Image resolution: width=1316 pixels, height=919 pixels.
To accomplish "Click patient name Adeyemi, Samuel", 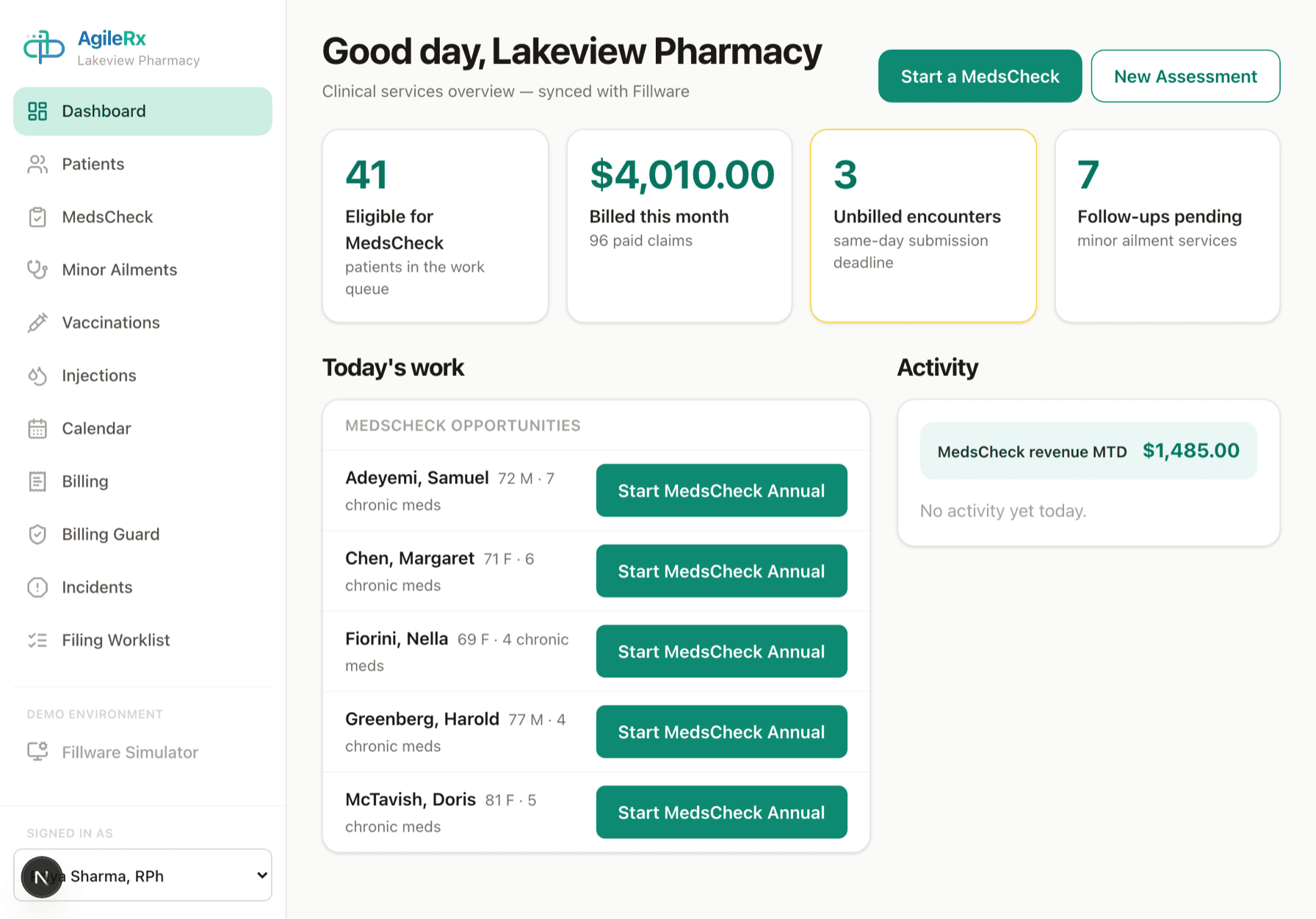I will pyautogui.click(x=417, y=477).
